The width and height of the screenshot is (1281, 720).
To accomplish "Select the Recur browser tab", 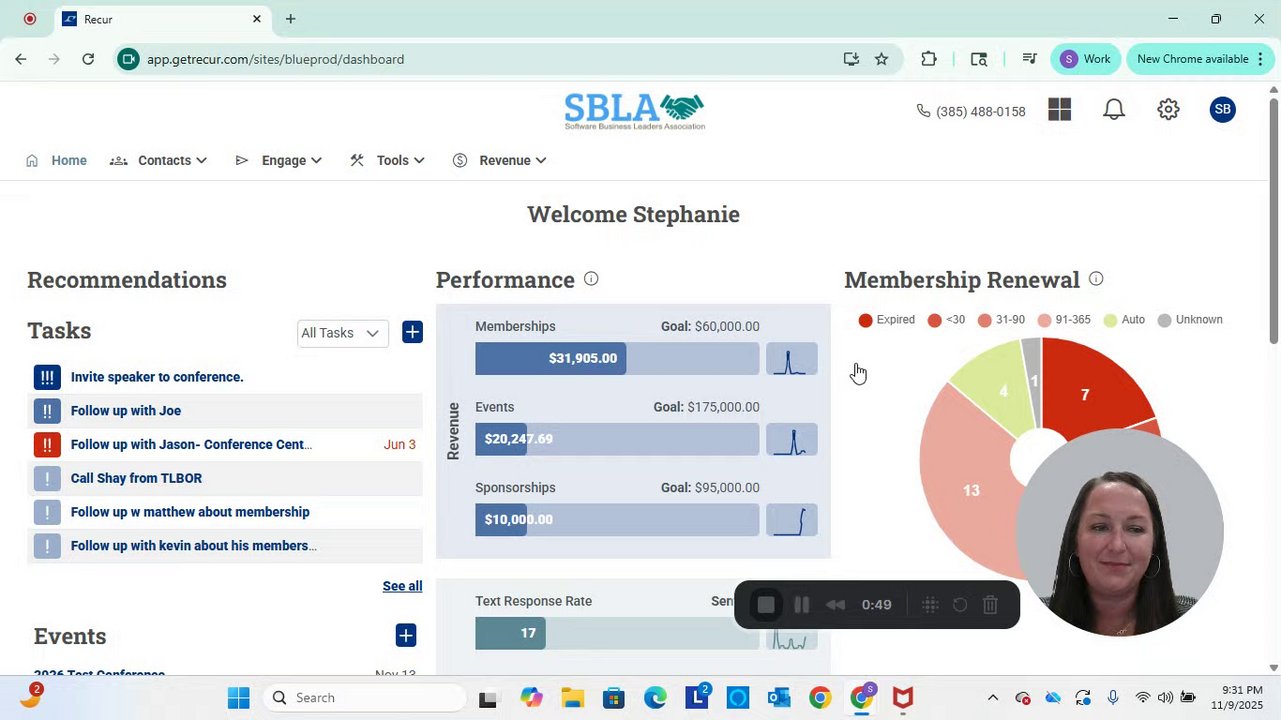I will point(162,19).
